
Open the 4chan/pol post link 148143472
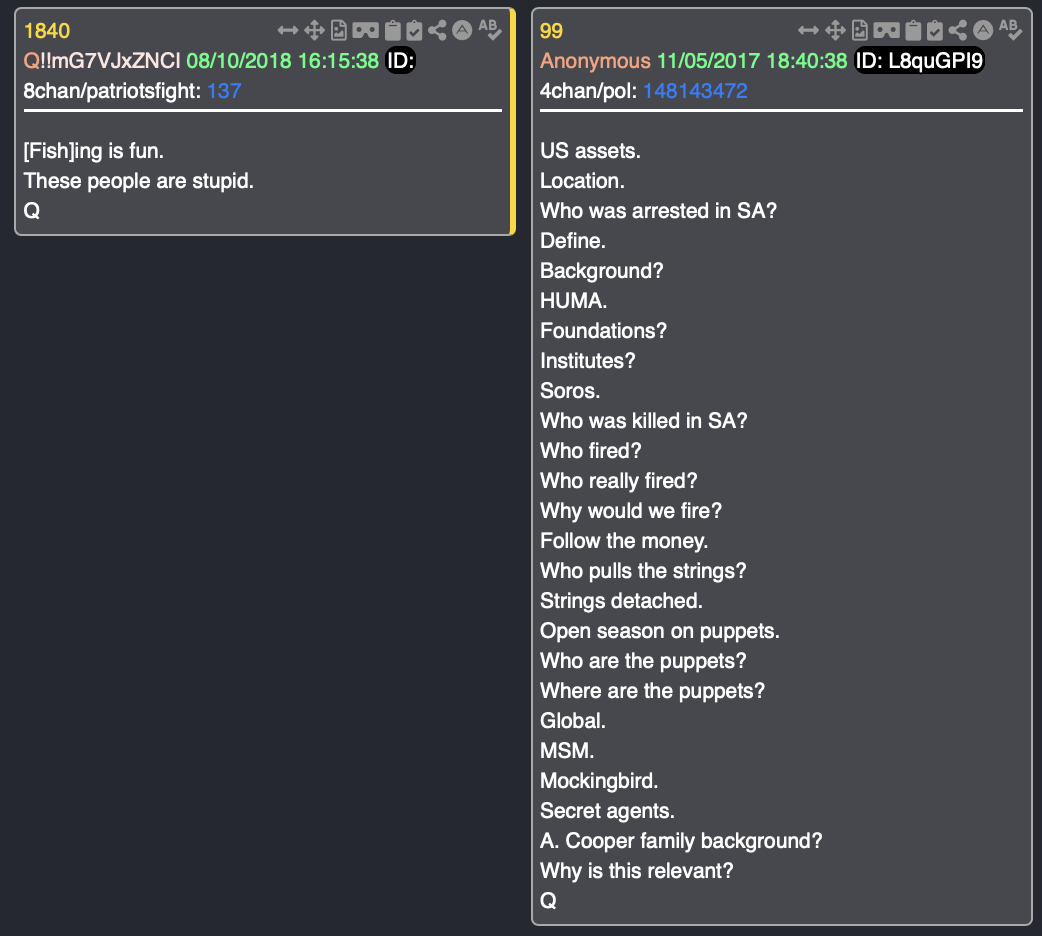pyautogui.click(x=695, y=91)
